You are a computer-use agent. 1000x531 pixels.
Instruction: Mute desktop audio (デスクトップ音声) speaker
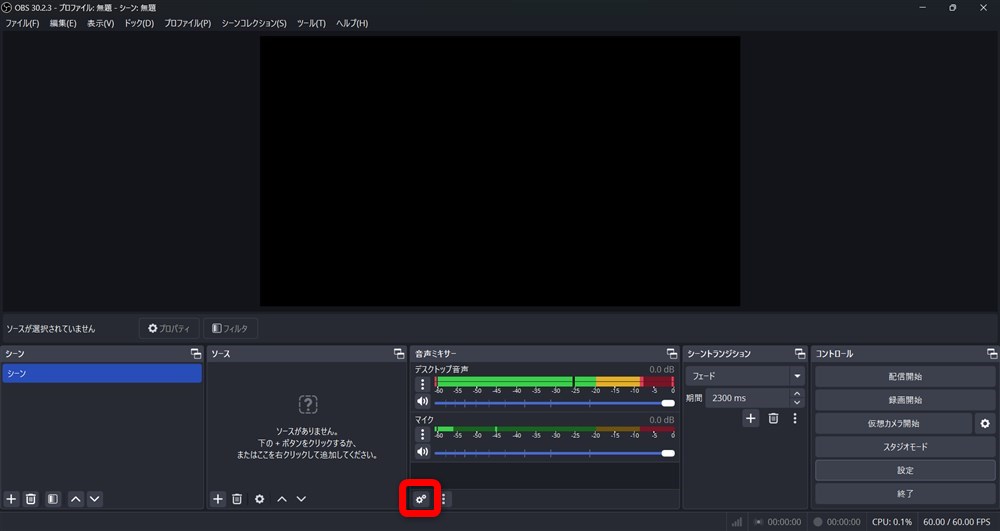(422, 402)
